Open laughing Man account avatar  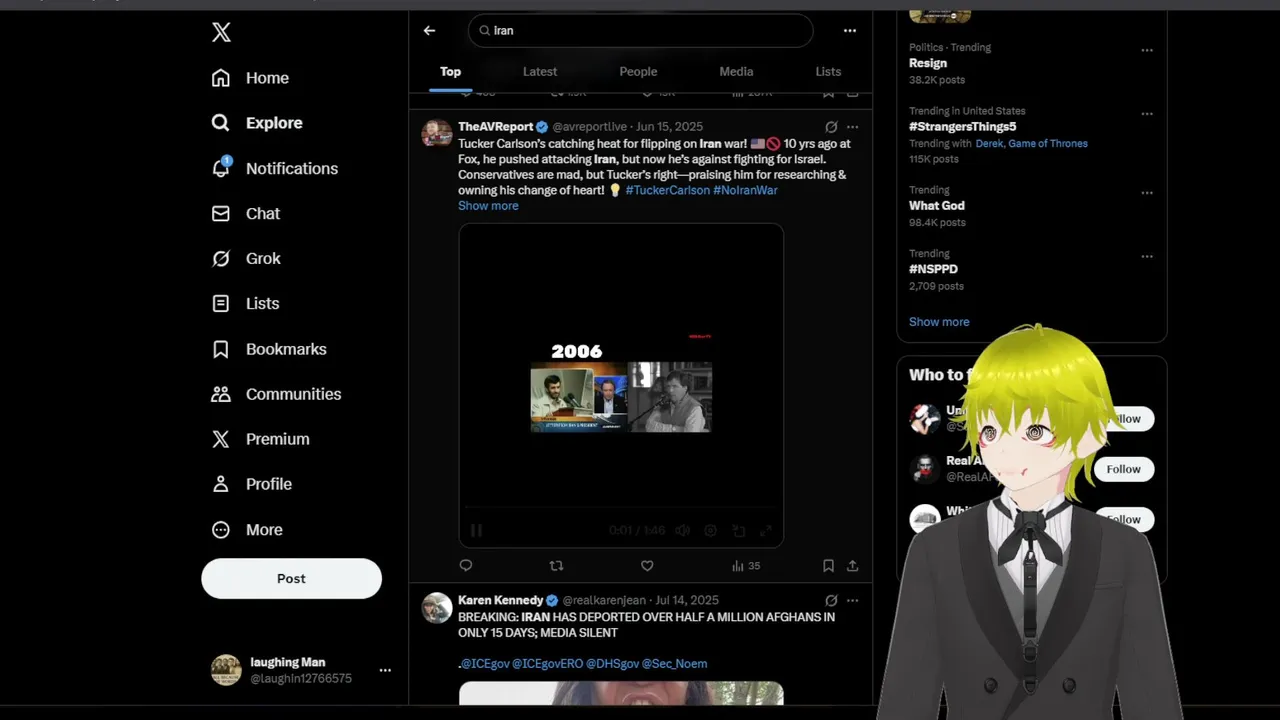click(226, 670)
